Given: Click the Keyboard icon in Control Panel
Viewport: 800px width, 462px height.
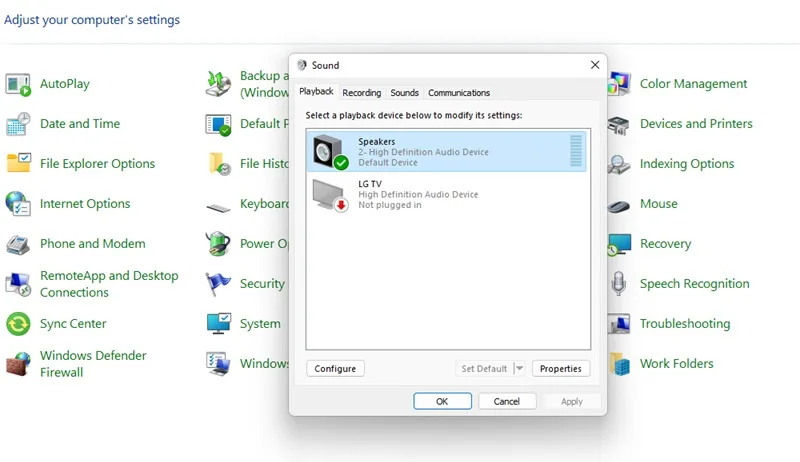Looking at the screenshot, I should [x=218, y=208].
